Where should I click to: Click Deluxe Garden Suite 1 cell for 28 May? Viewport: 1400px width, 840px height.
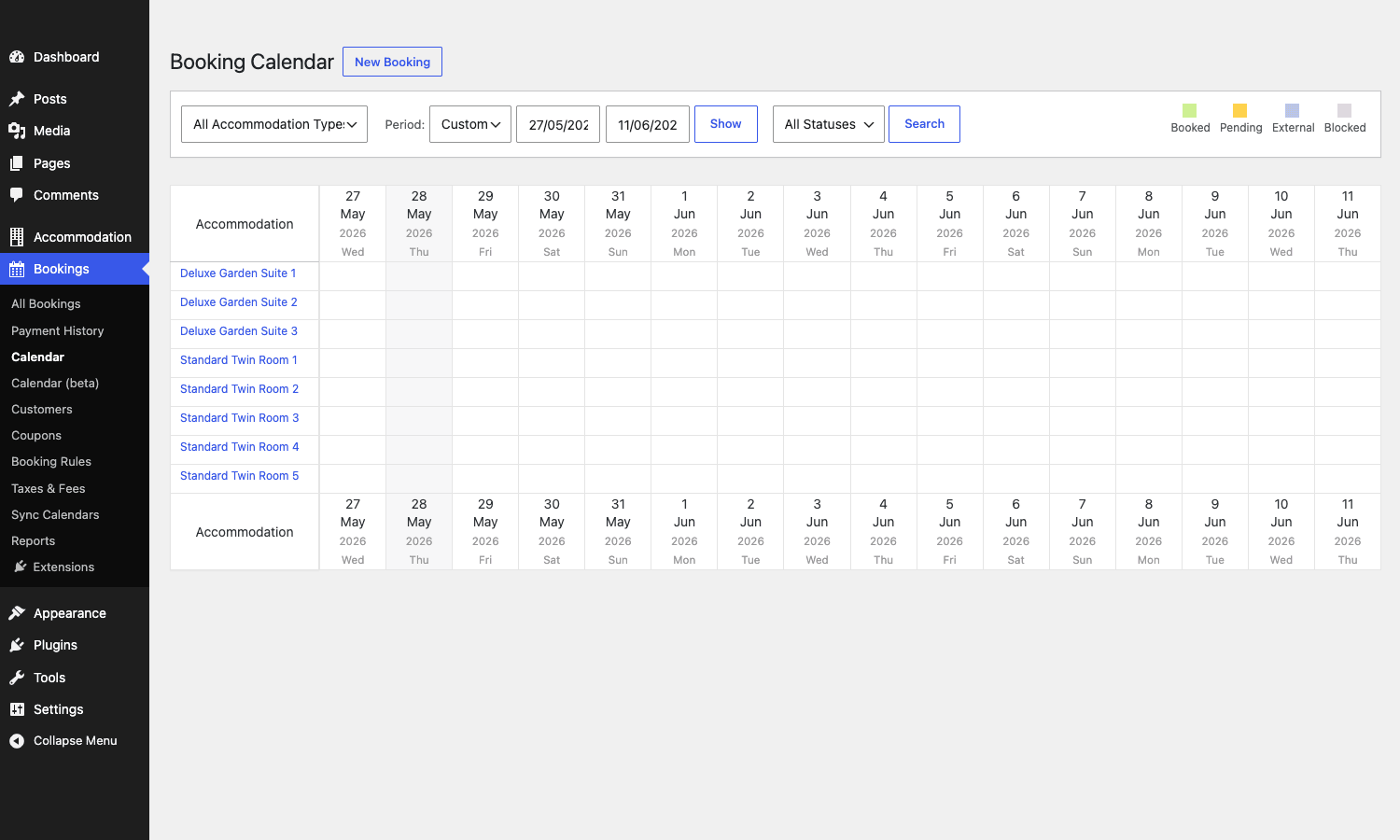click(419, 276)
